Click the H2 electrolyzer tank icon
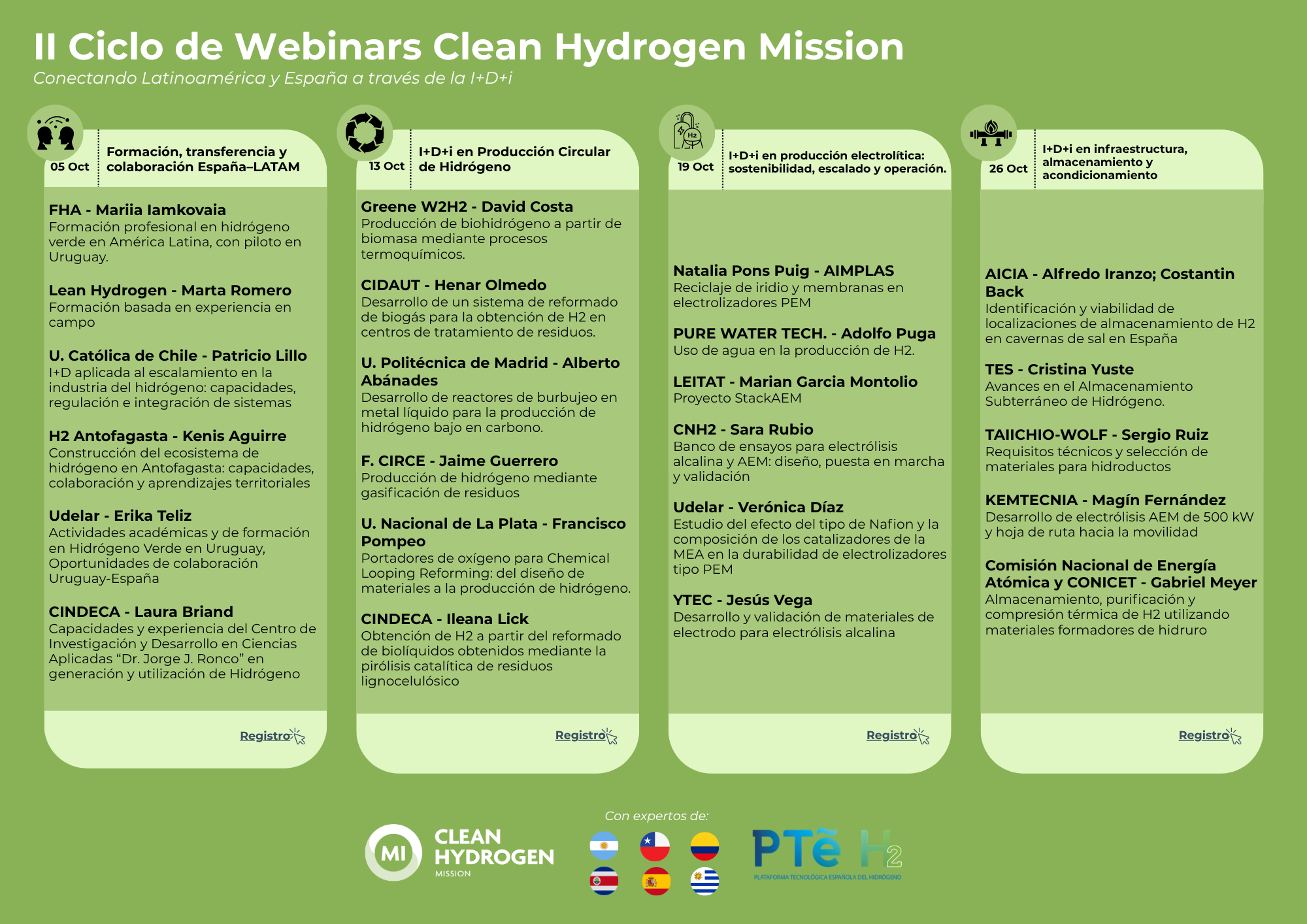Image resolution: width=1307 pixels, height=924 pixels. point(687,131)
